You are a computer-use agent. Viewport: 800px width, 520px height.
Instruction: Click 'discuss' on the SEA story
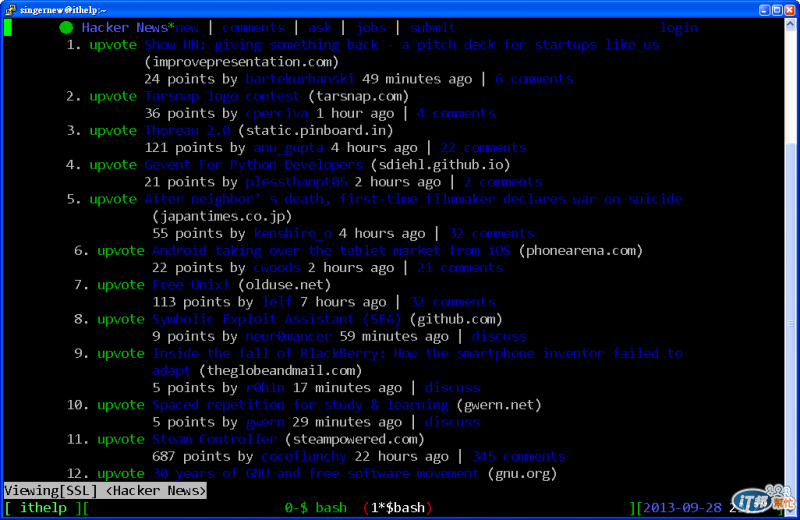(x=499, y=336)
